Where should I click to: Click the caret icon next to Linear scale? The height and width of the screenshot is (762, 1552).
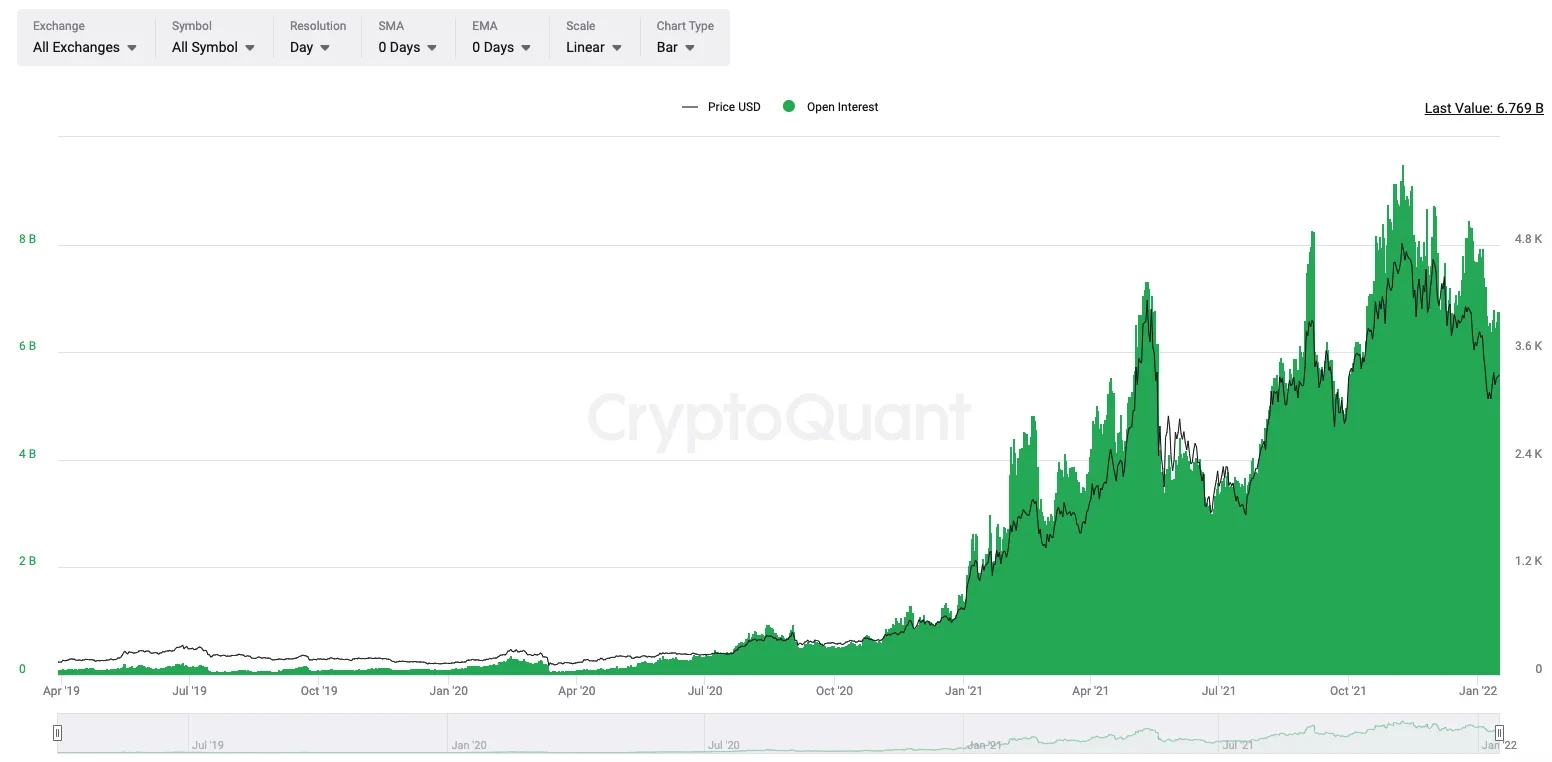[x=617, y=48]
